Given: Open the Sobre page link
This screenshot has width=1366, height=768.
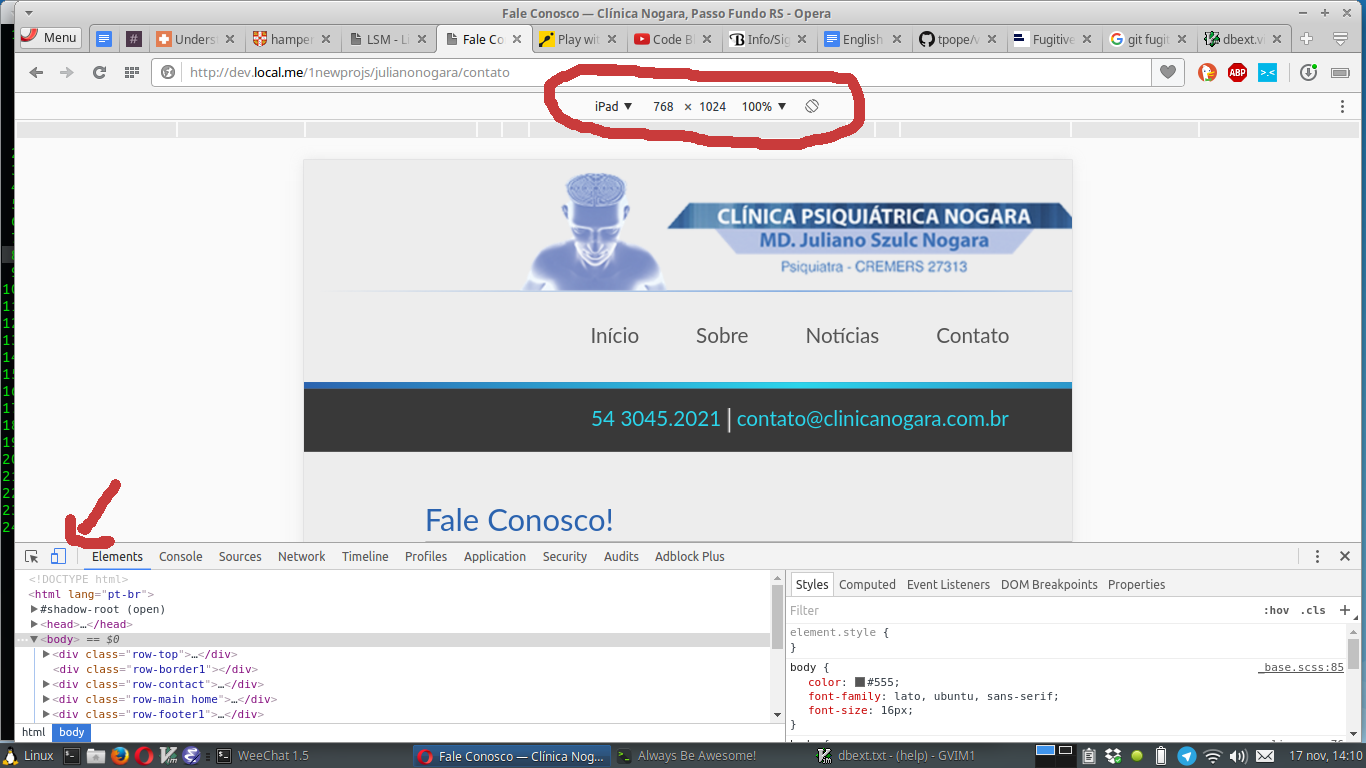Looking at the screenshot, I should tap(722, 336).
